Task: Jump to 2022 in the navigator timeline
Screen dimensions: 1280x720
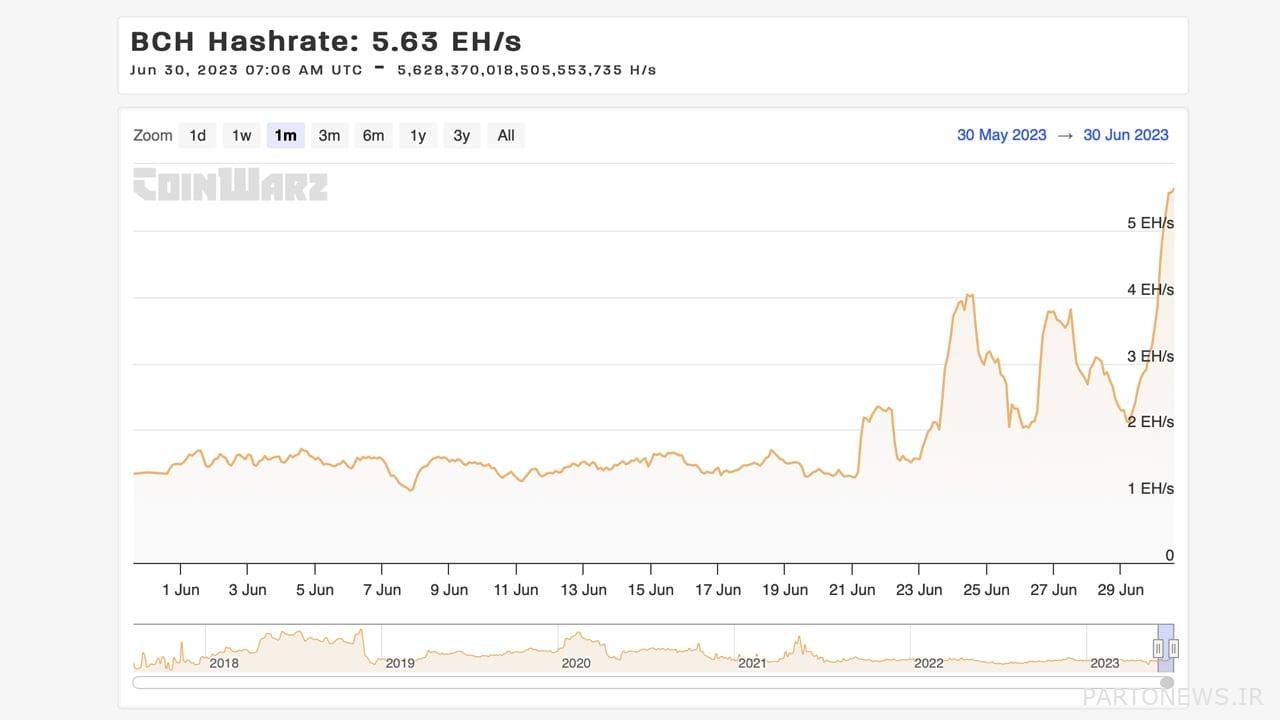Action: click(x=928, y=663)
